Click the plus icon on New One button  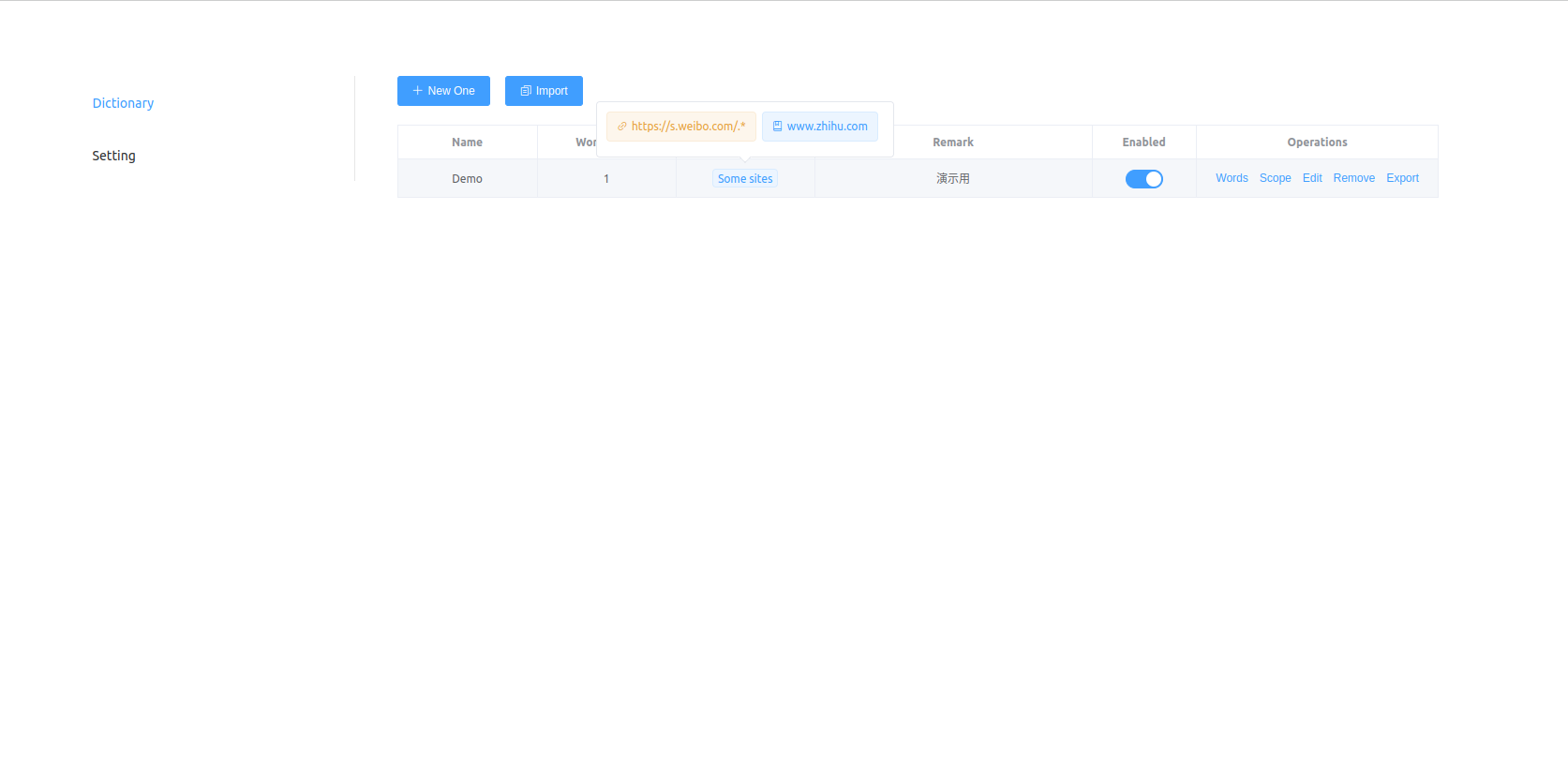[418, 91]
